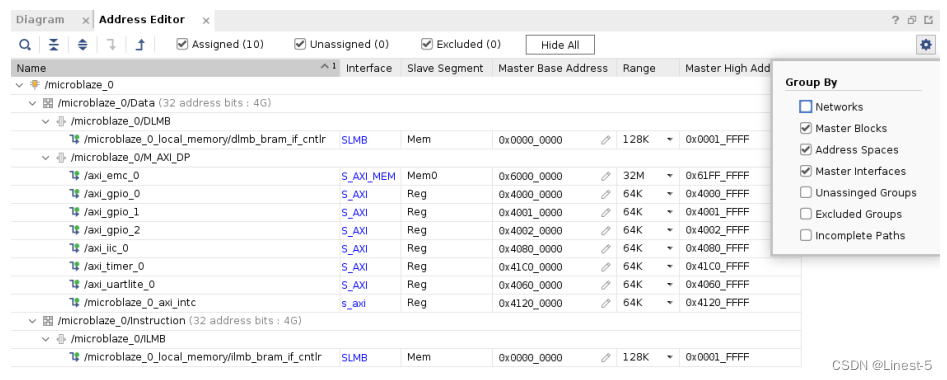
Task: Click pencil icon next to 0x4000_0000
Action: [x=605, y=195]
